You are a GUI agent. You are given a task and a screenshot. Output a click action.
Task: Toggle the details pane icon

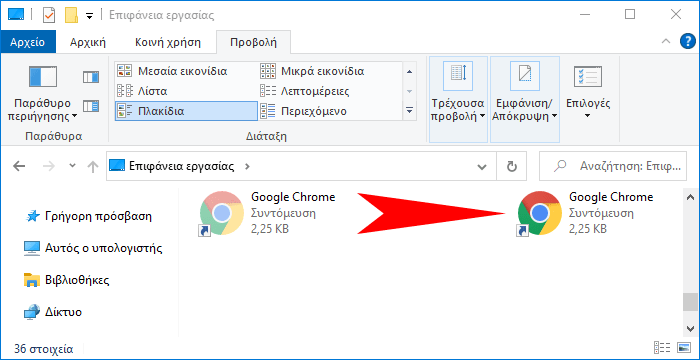click(x=91, y=106)
